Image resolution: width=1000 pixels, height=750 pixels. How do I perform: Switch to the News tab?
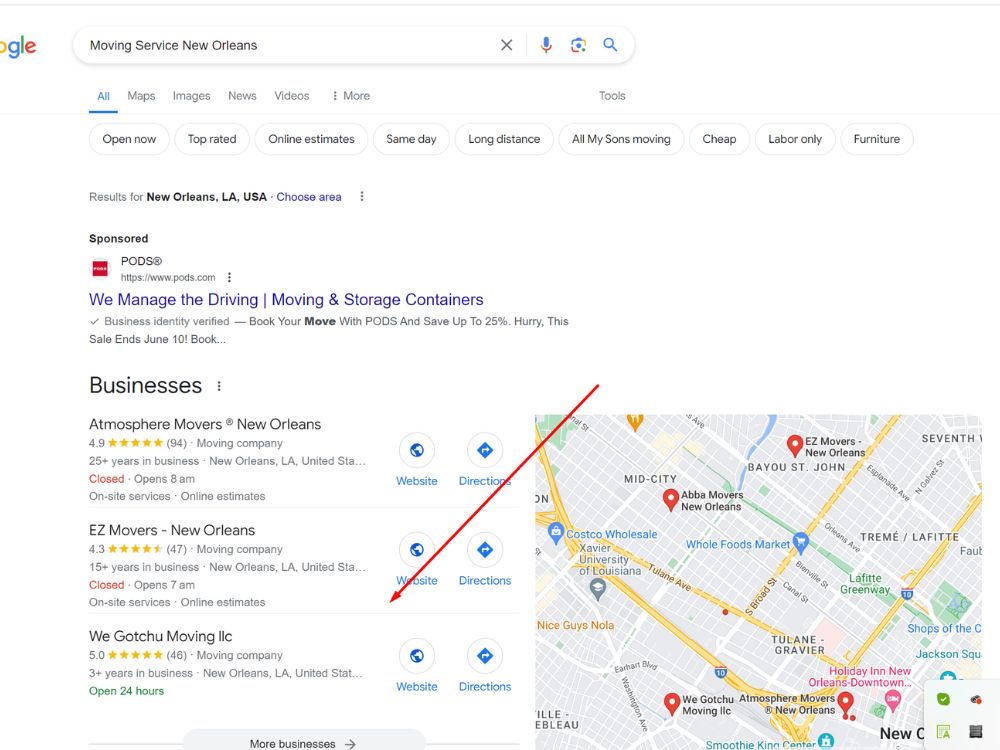242,96
